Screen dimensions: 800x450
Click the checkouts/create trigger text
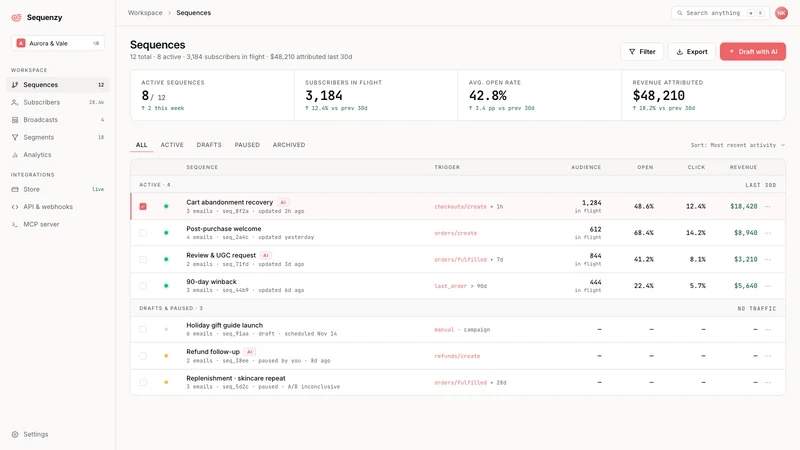(x=460, y=207)
